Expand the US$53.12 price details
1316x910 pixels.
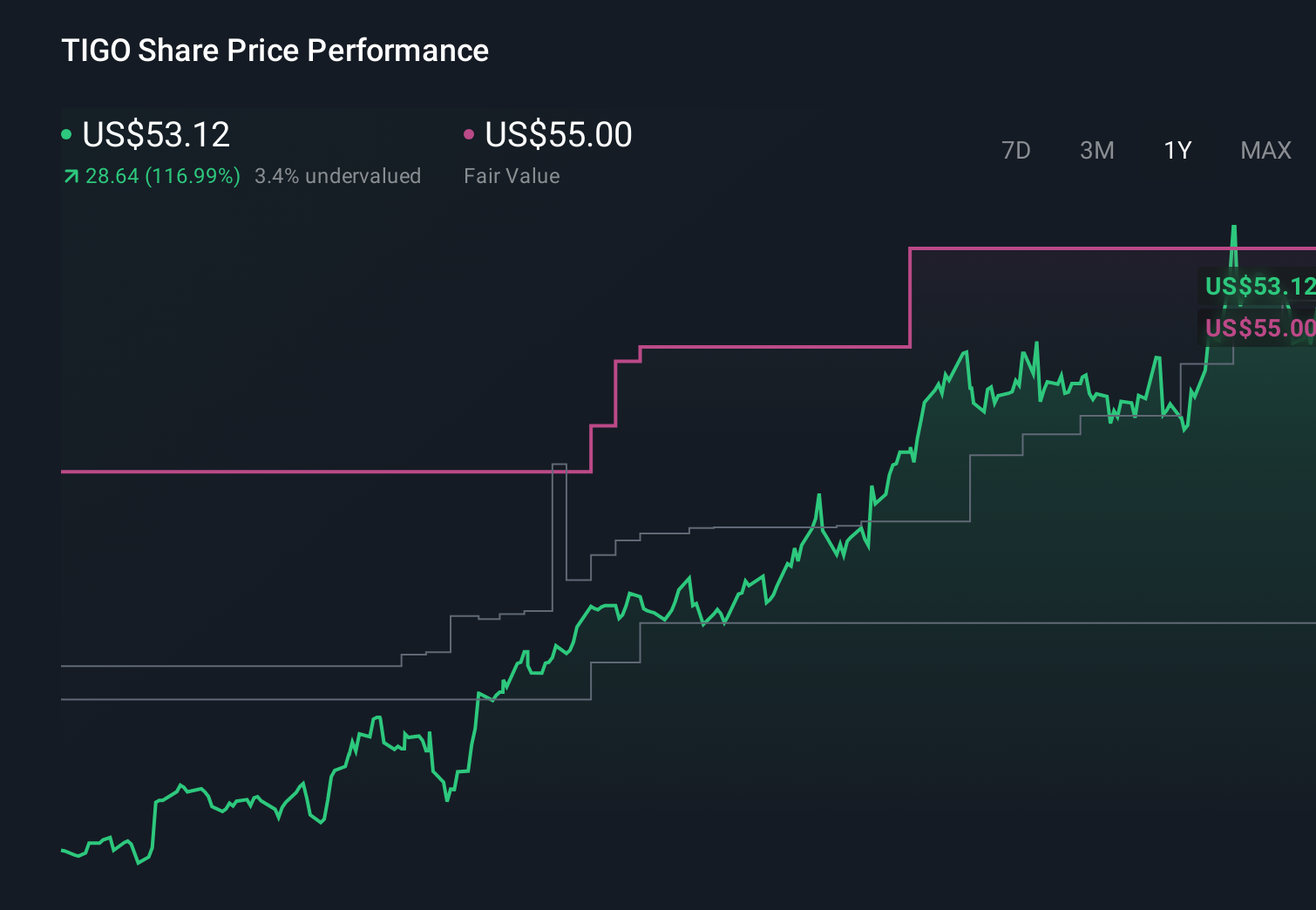pos(155,135)
